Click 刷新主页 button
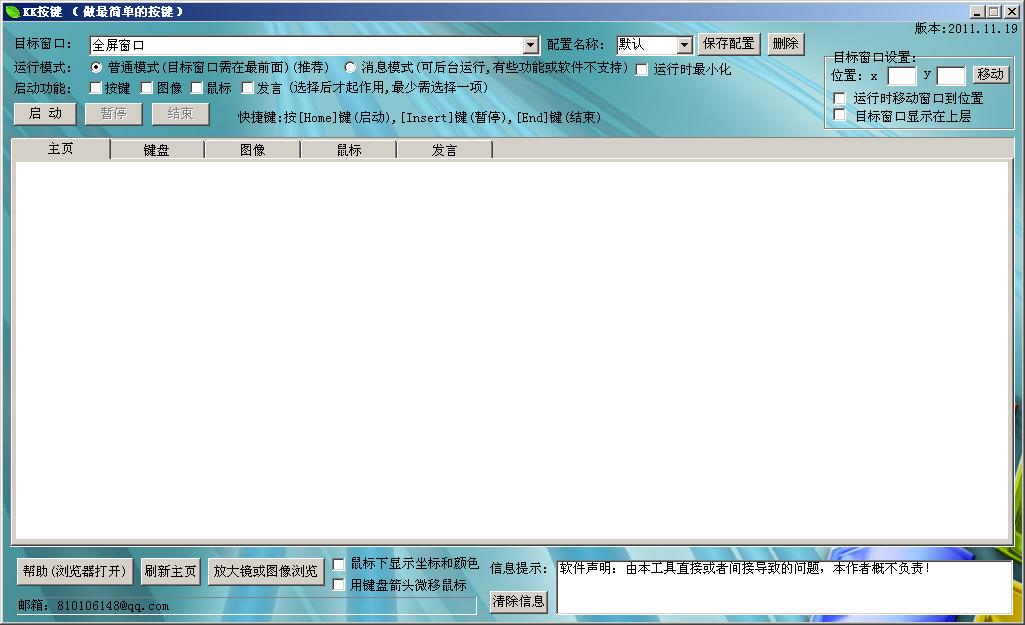 pos(171,571)
